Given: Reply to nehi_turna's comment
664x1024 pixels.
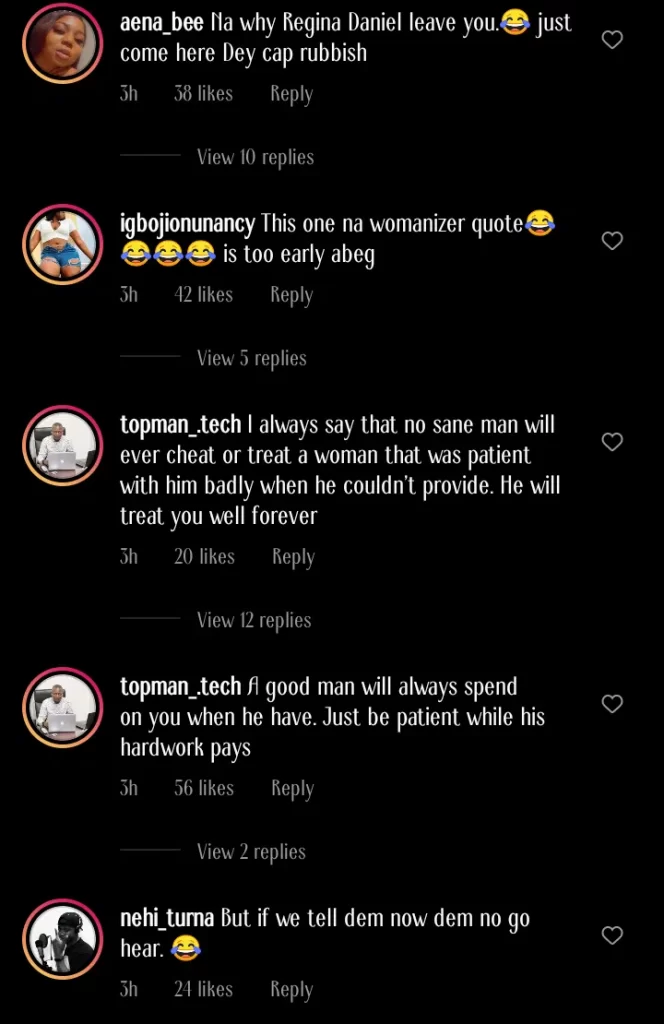Looking at the screenshot, I should [x=291, y=990].
